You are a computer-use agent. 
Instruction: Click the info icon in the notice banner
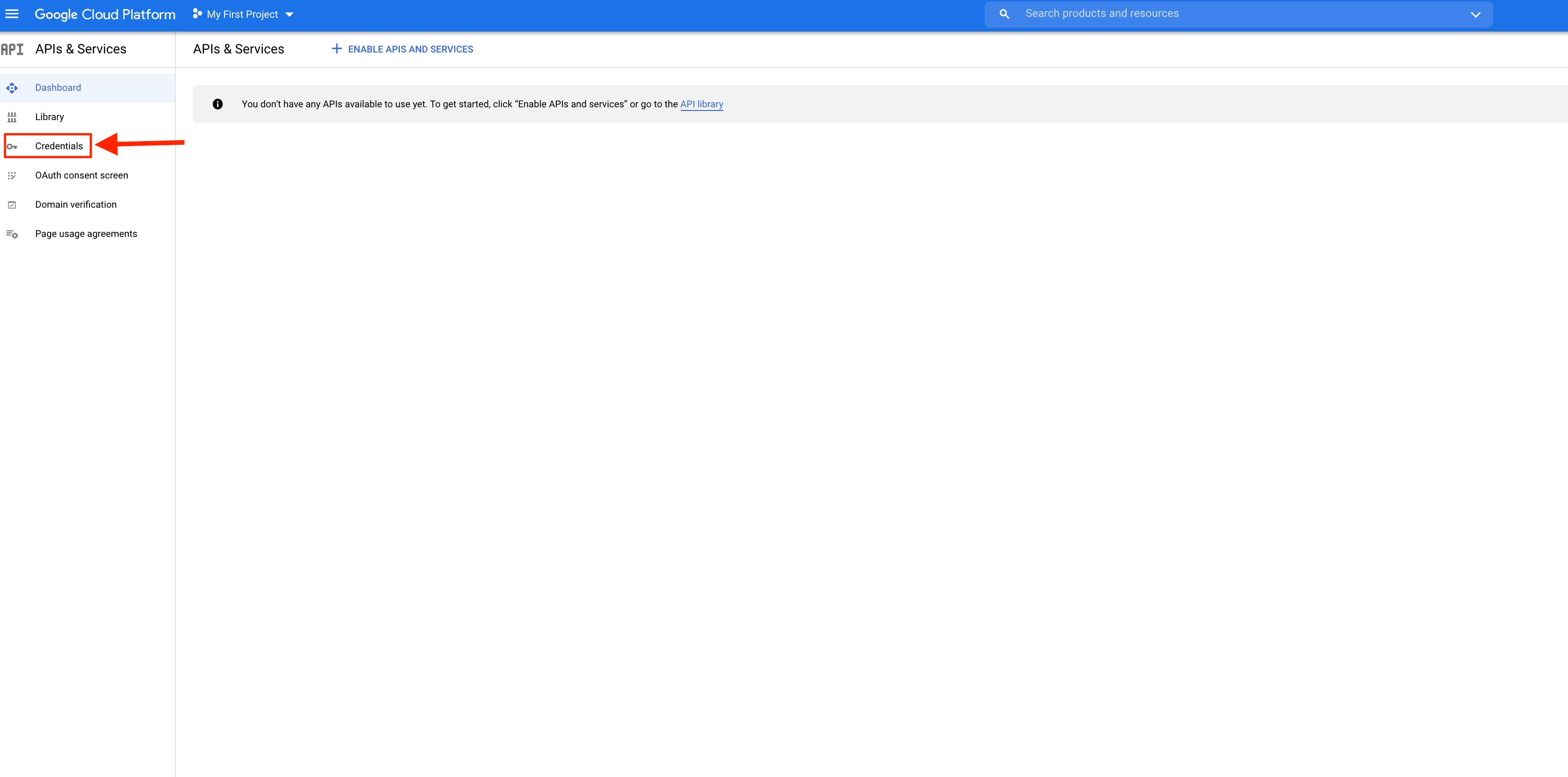[218, 104]
